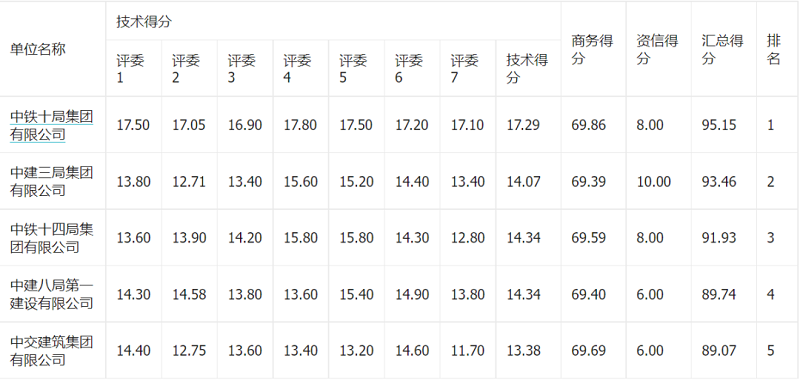
Task: Click the 单位名称 column header
Action: (x=38, y=49)
